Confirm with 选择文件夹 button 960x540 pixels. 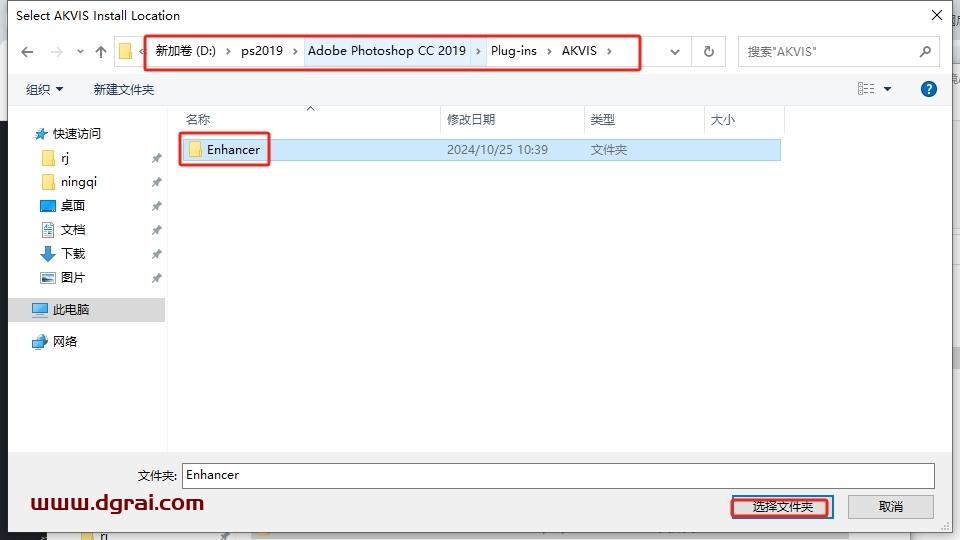point(782,507)
